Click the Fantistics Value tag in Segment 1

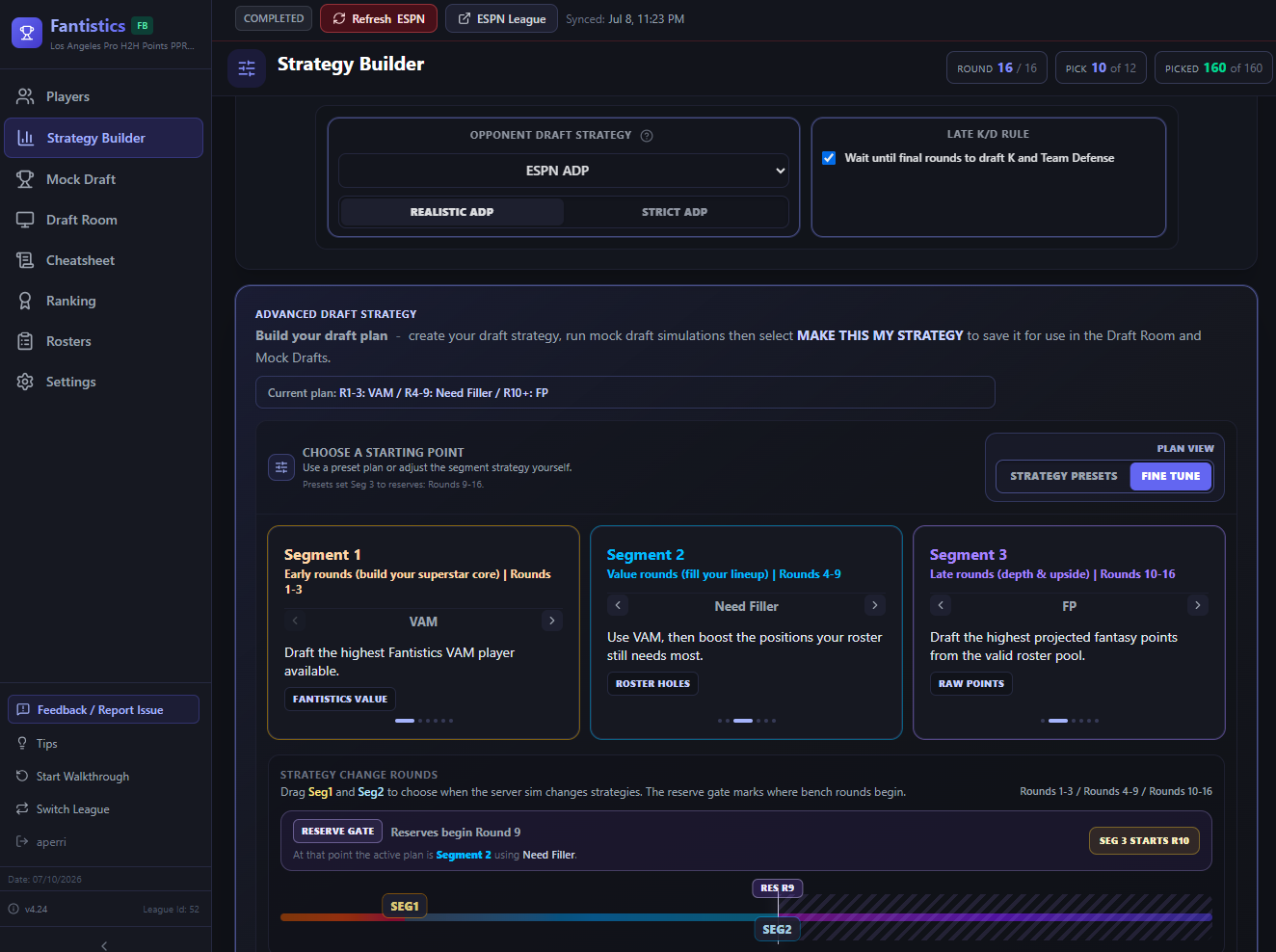[340, 699]
